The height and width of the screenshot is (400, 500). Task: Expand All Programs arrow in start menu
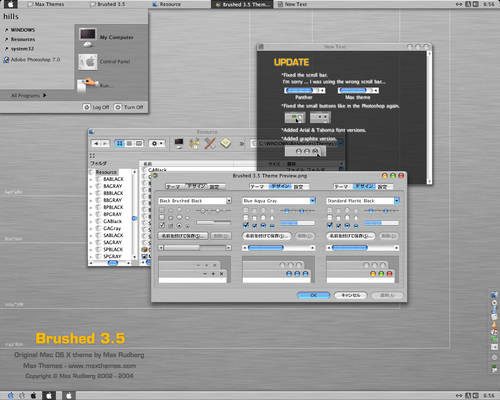tap(45, 95)
